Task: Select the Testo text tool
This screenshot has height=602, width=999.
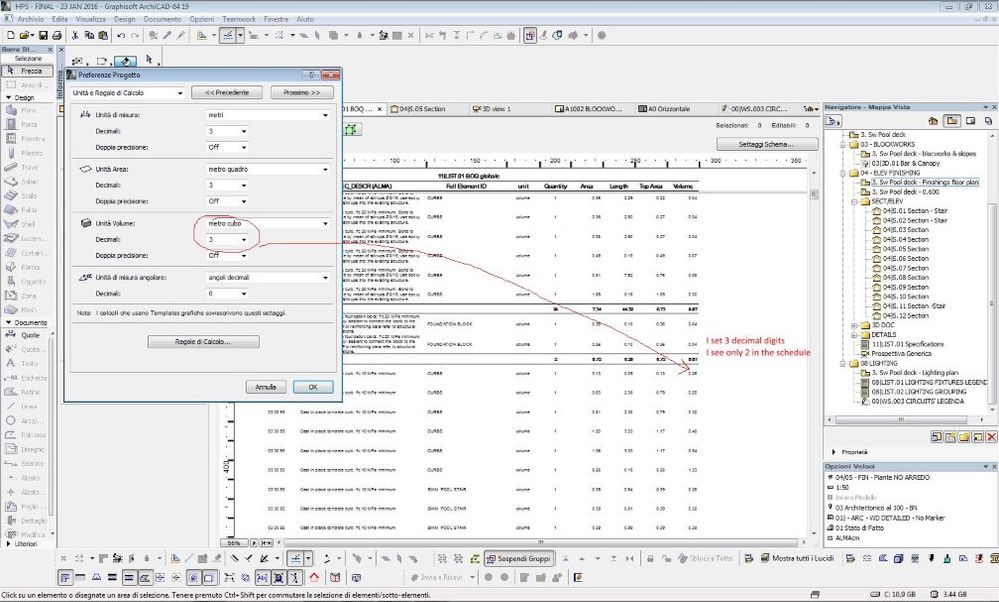Action: coord(25,364)
